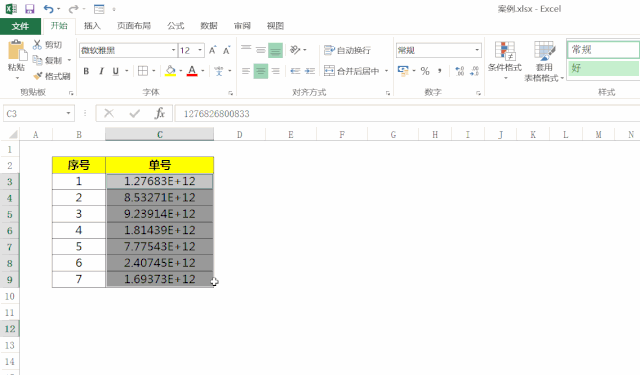Screen dimensions: 640x375
Task: Click the select-all corner triangle
Action: (x=13, y=134)
